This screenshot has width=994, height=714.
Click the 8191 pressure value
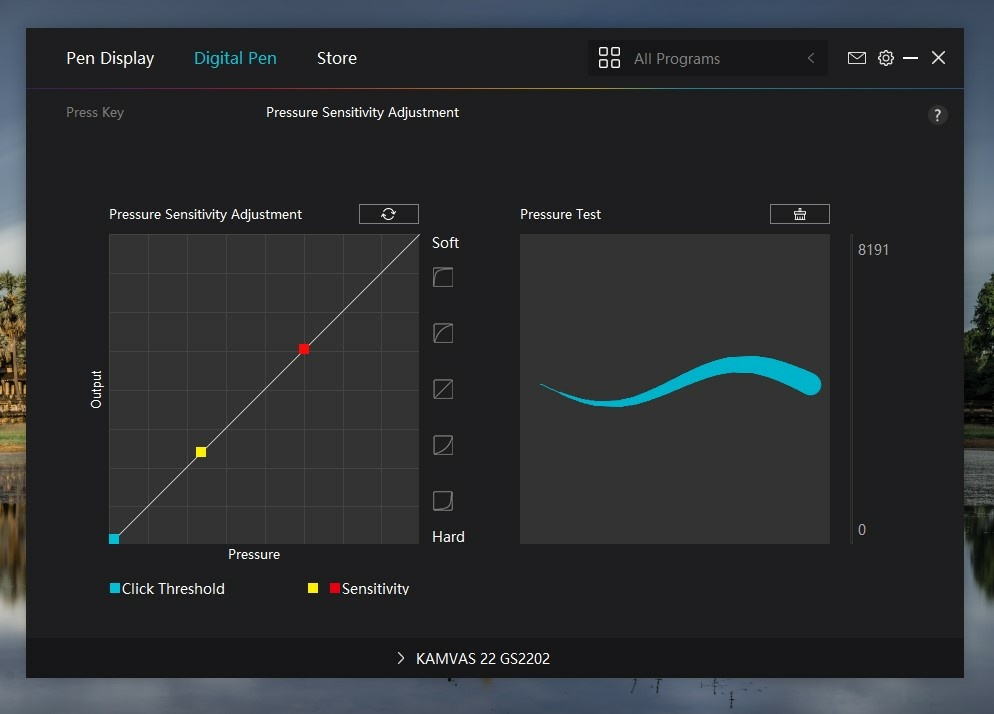tap(873, 250)
